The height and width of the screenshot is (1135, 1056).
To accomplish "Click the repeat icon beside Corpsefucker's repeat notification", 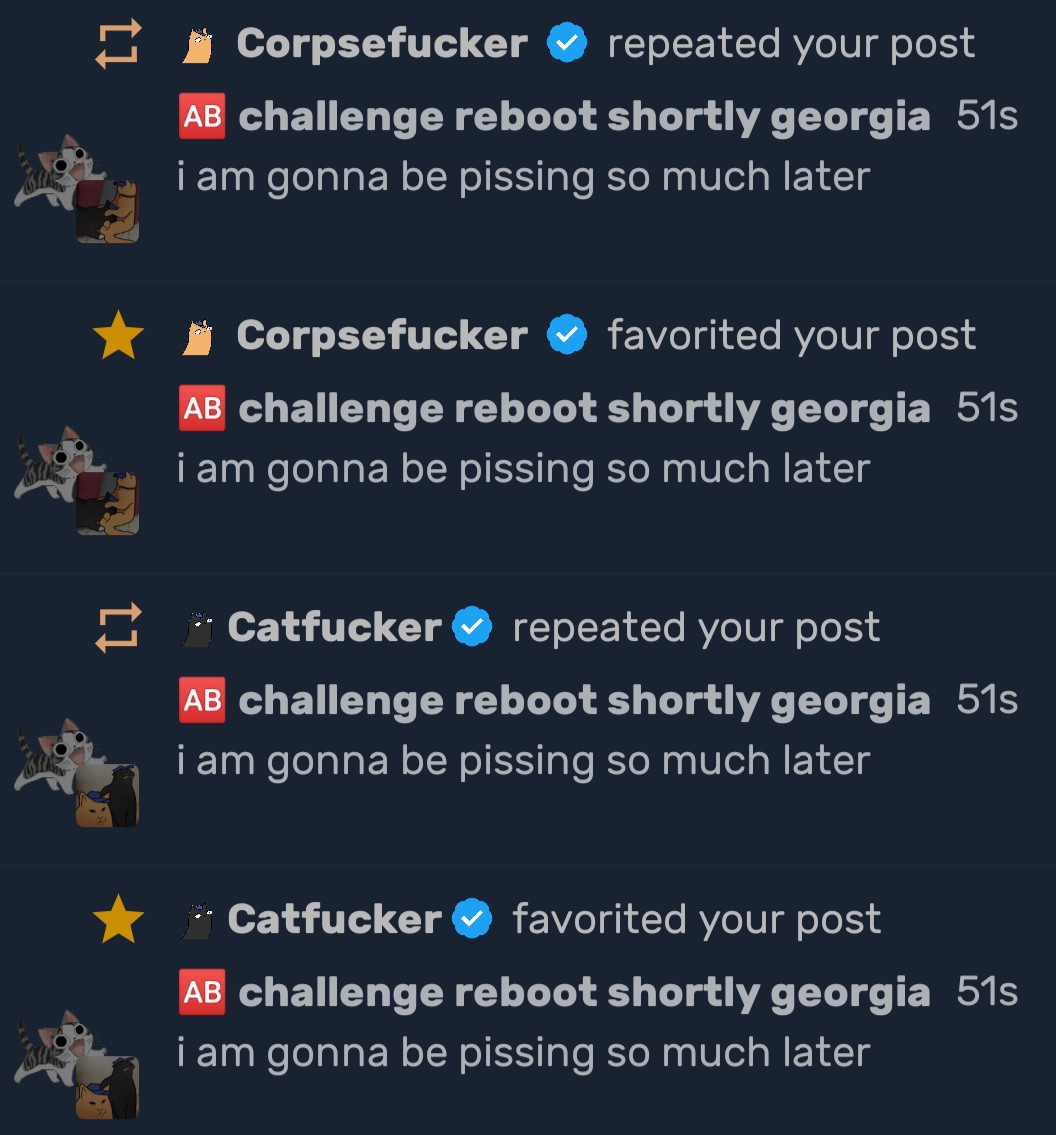I will coord(118,45).
